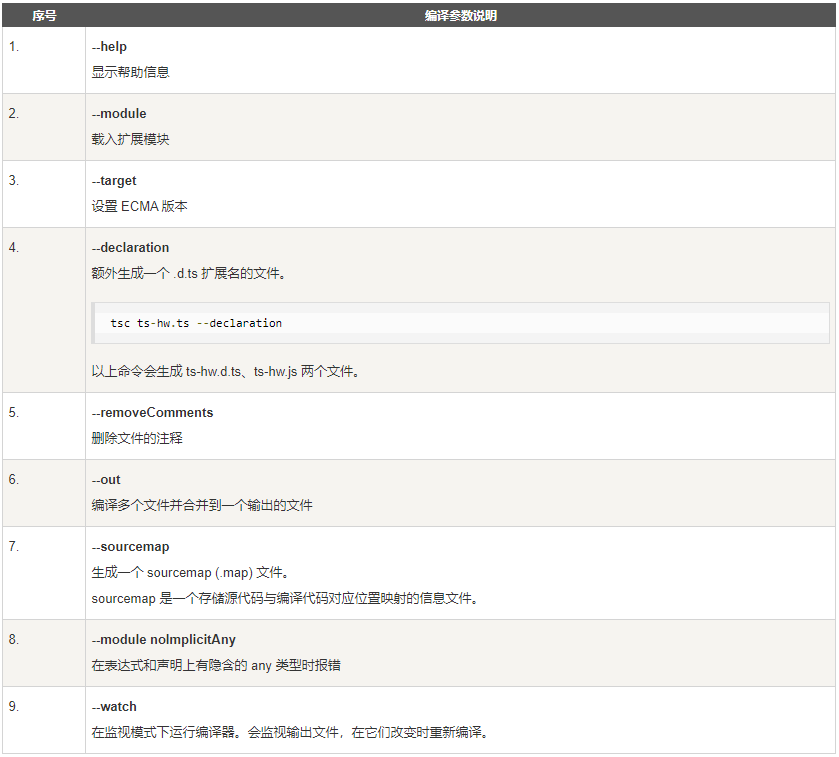This screenshot has width=839, height=757.
Task: Click the text 在表达式和声明上有隐含的 any 类型时报错
Action: (216, 665)
